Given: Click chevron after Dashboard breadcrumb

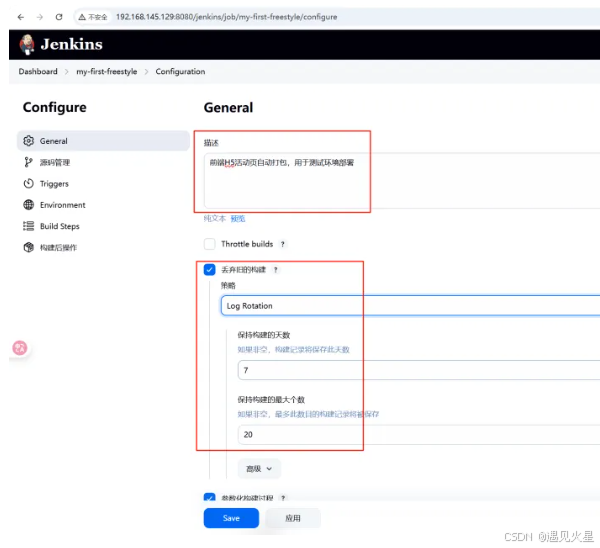Looking at the screenshot, I should click(67, 72).
